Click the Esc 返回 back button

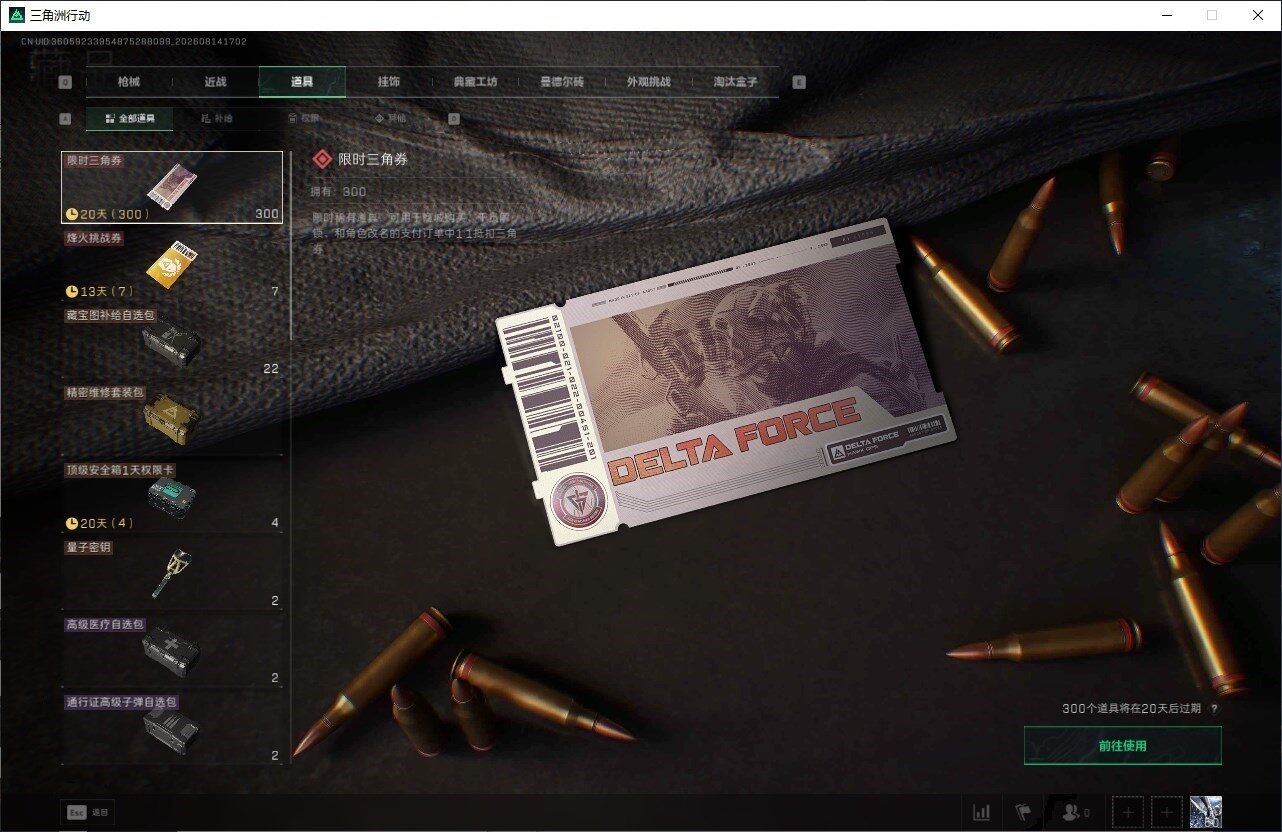(87, 813)
